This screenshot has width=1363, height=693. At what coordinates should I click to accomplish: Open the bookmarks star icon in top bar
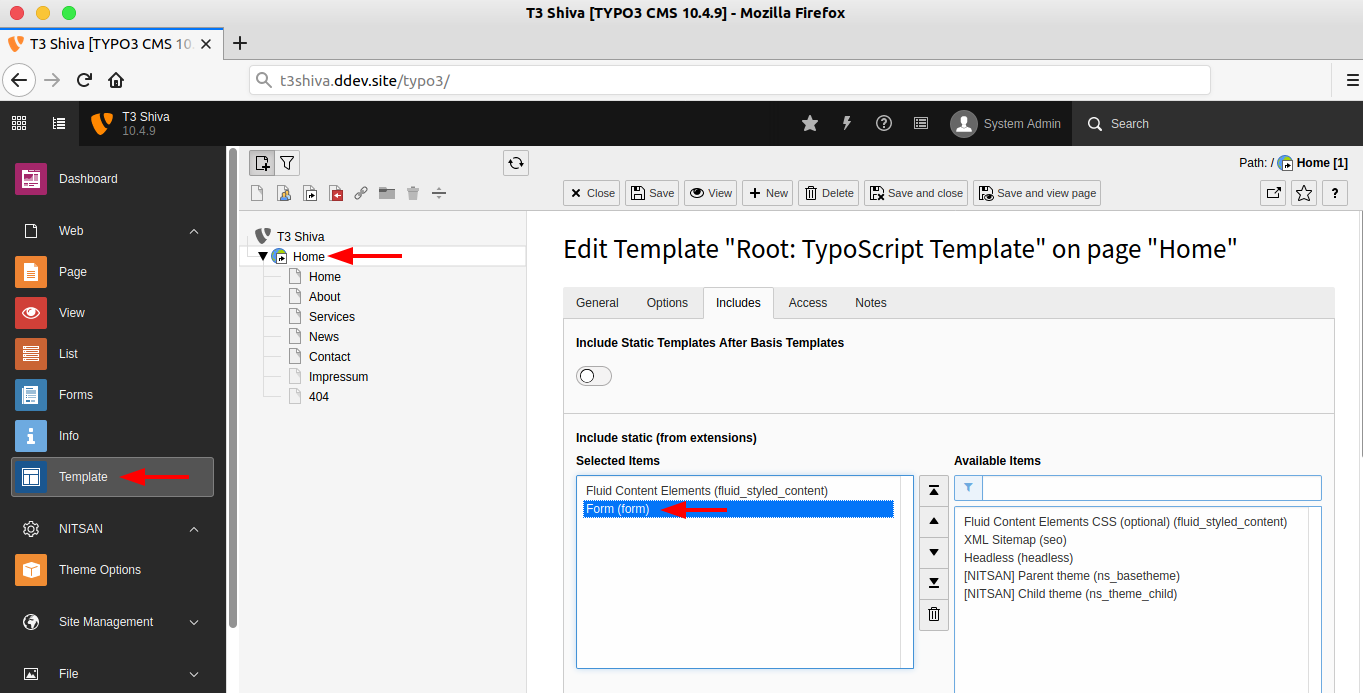[809, 123]
